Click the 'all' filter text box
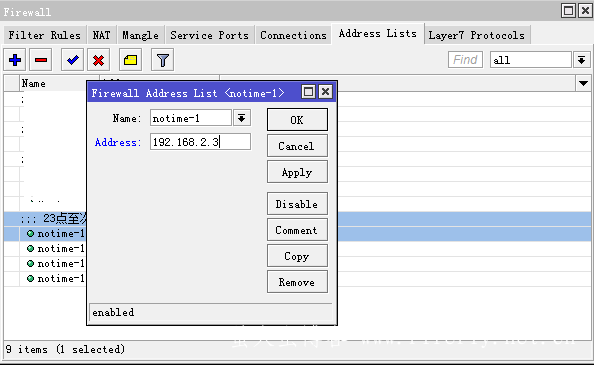 coord(530,60)
